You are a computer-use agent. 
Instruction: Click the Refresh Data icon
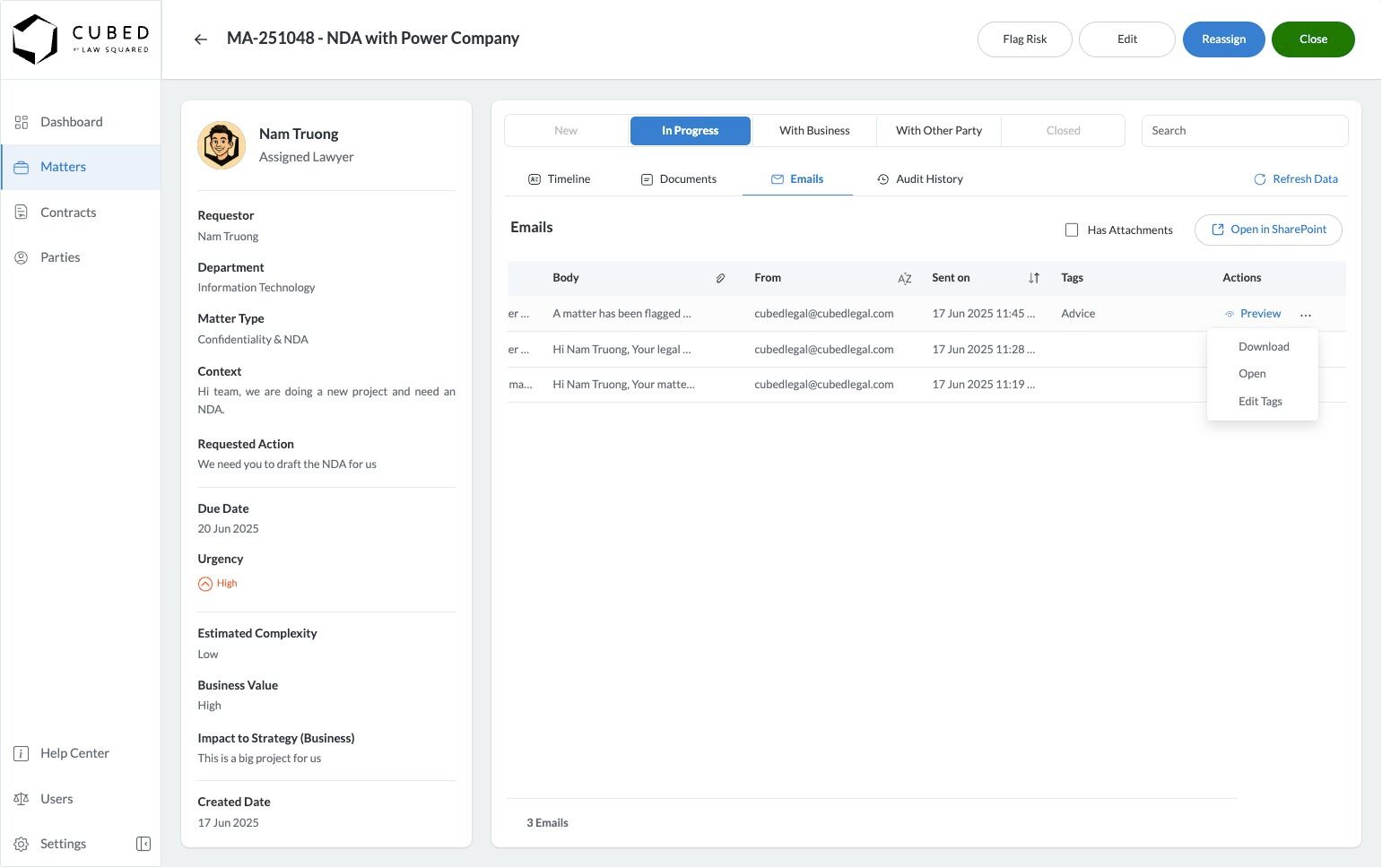1260,179
